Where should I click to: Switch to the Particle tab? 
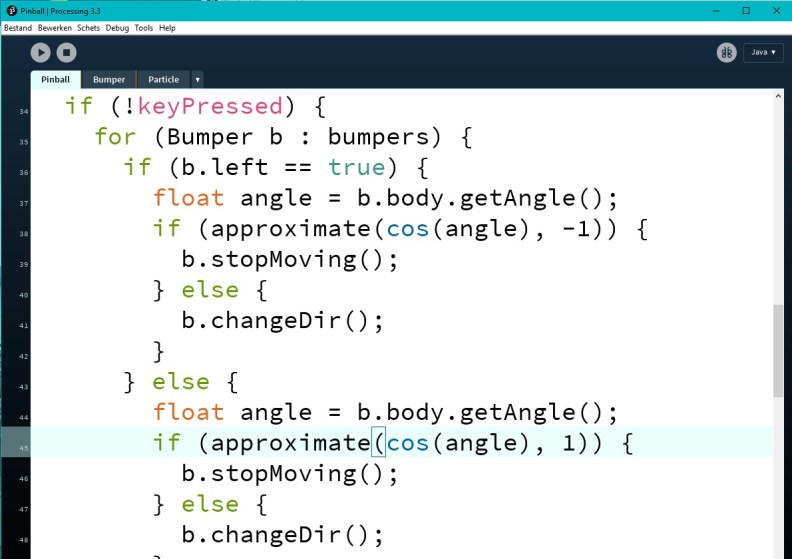(163, 80)
